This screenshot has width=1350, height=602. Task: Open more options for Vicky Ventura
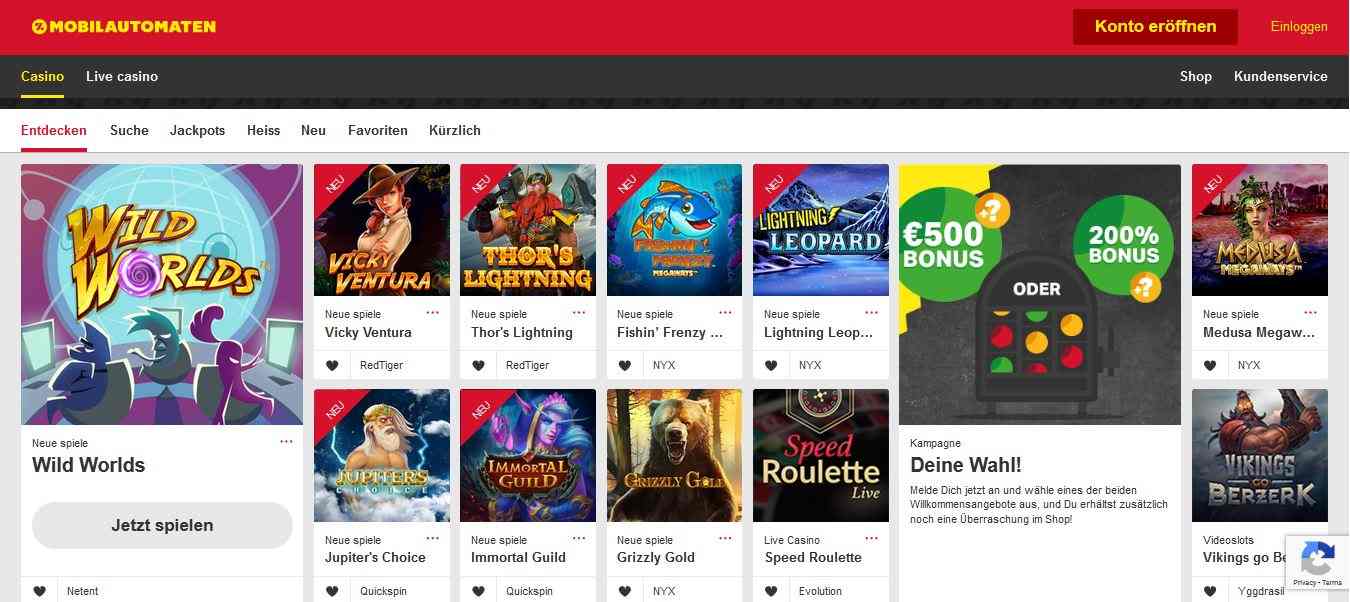pos(432,313)
